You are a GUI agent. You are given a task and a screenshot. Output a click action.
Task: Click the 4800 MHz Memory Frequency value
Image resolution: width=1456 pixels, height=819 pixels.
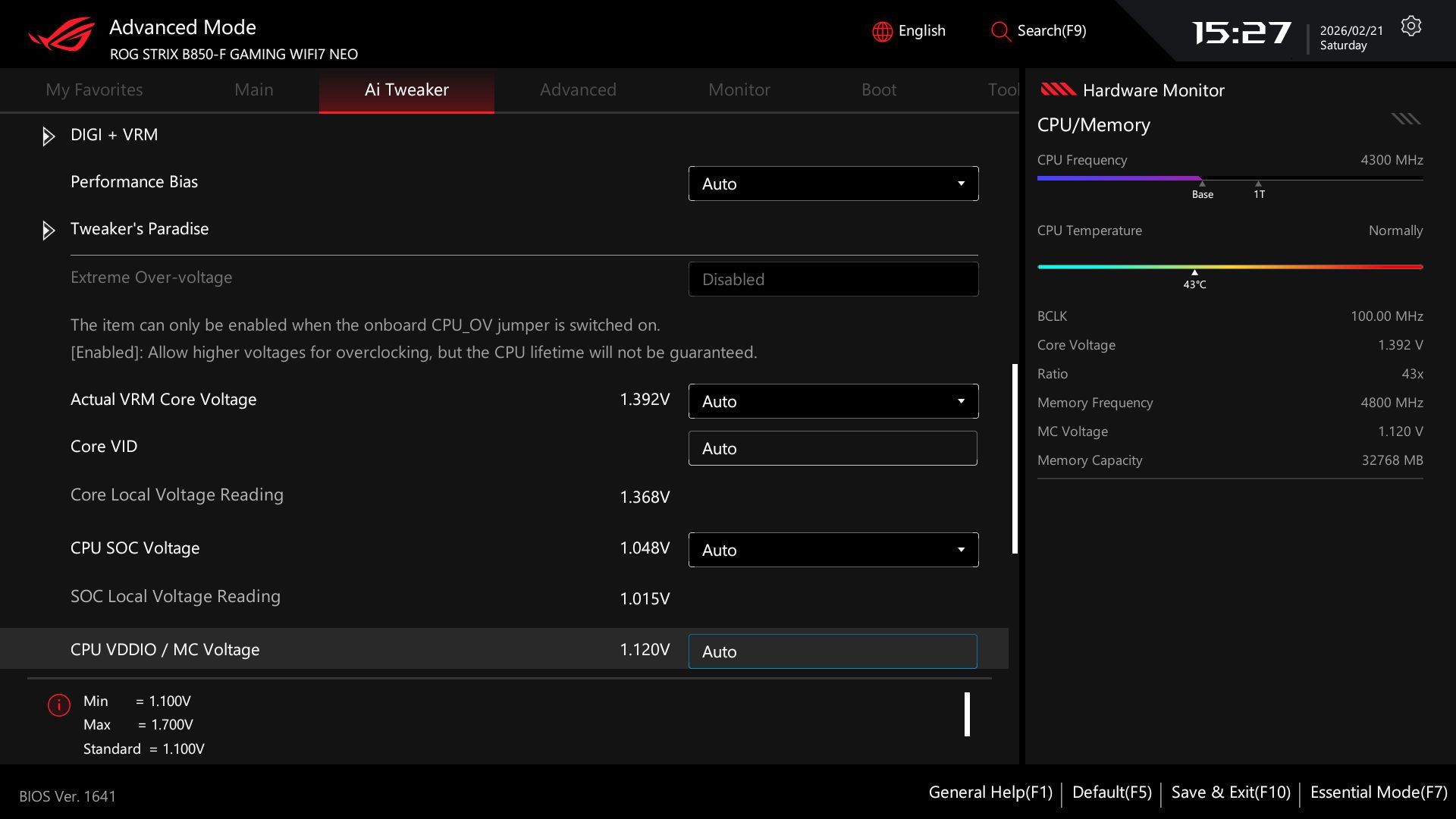coord(1392,403)
